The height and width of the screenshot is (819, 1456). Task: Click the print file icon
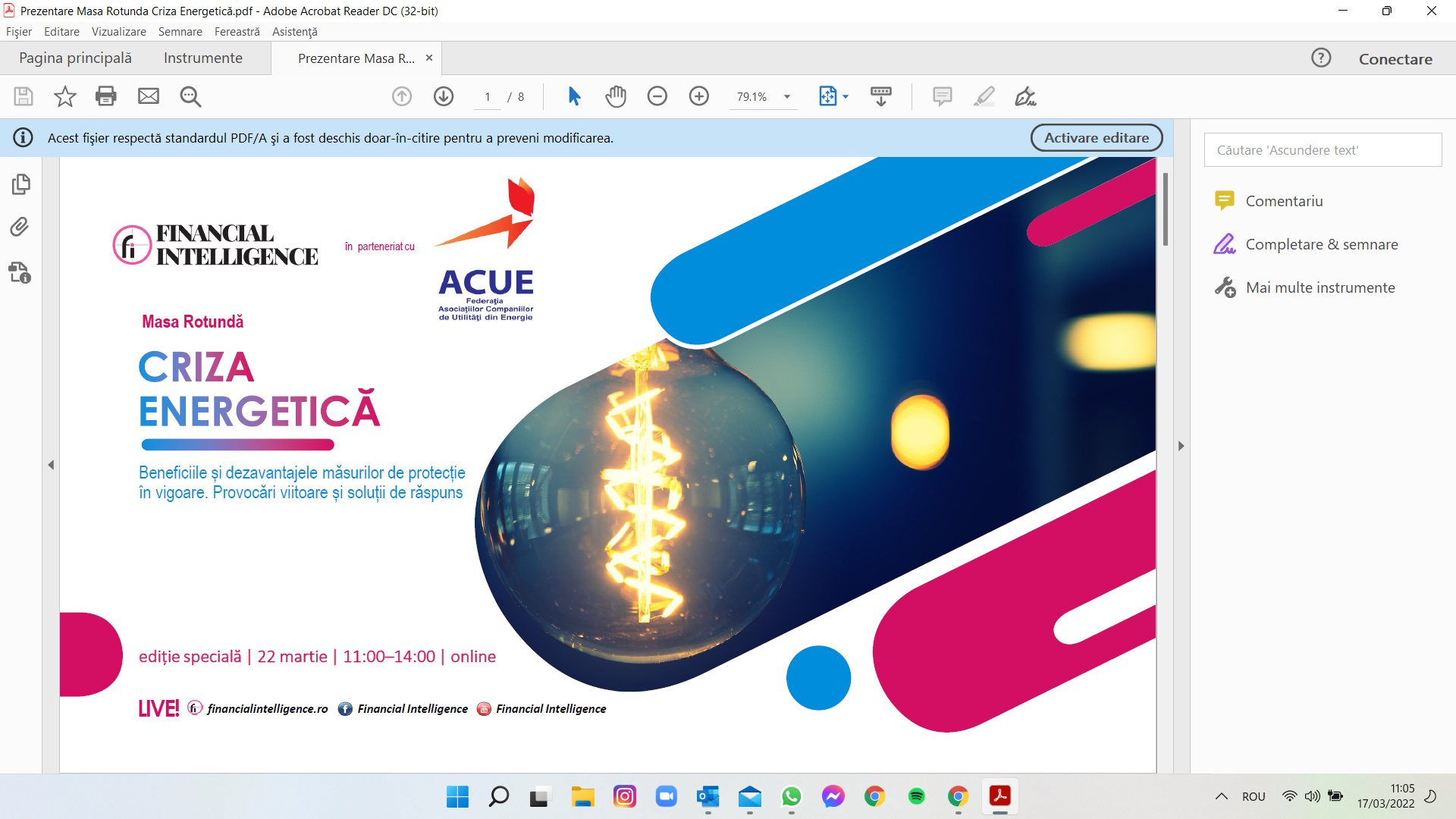coord(106,96)
